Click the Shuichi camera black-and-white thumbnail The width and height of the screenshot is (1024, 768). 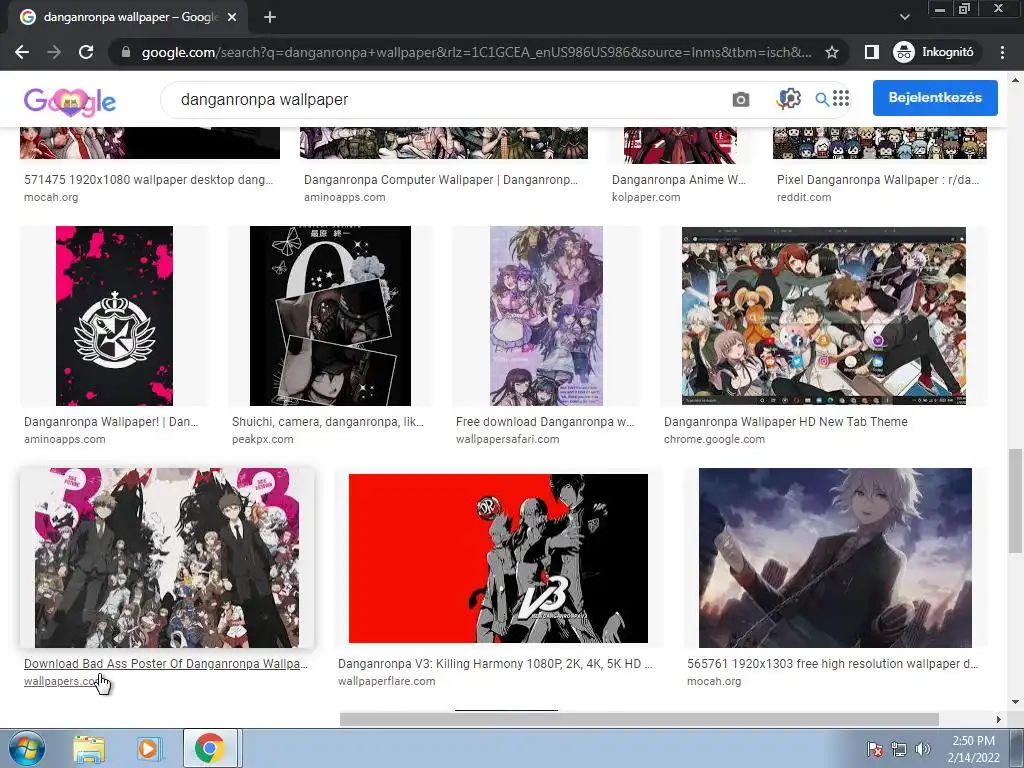coord(330,316)
